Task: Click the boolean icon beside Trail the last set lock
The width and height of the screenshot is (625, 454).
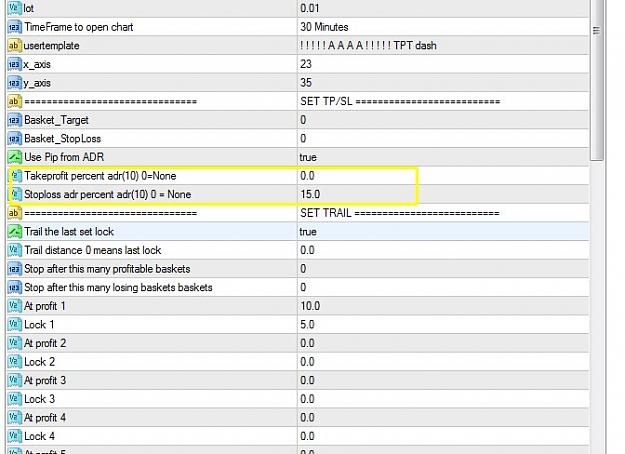Action: click(x=14, y=232)
